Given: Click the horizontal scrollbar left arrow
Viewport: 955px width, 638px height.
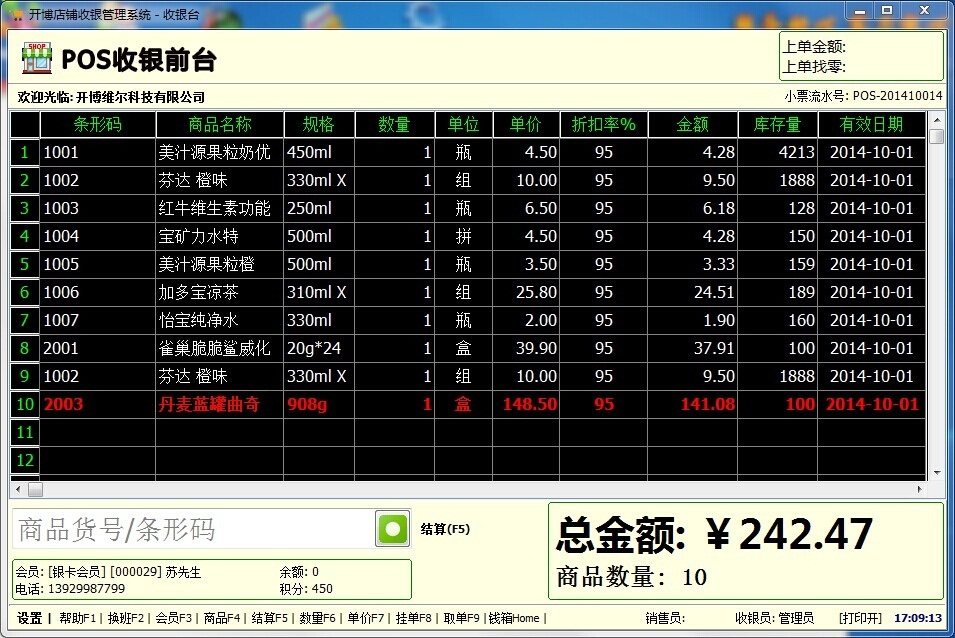Looking at the screenshot, I should point(18,489).
